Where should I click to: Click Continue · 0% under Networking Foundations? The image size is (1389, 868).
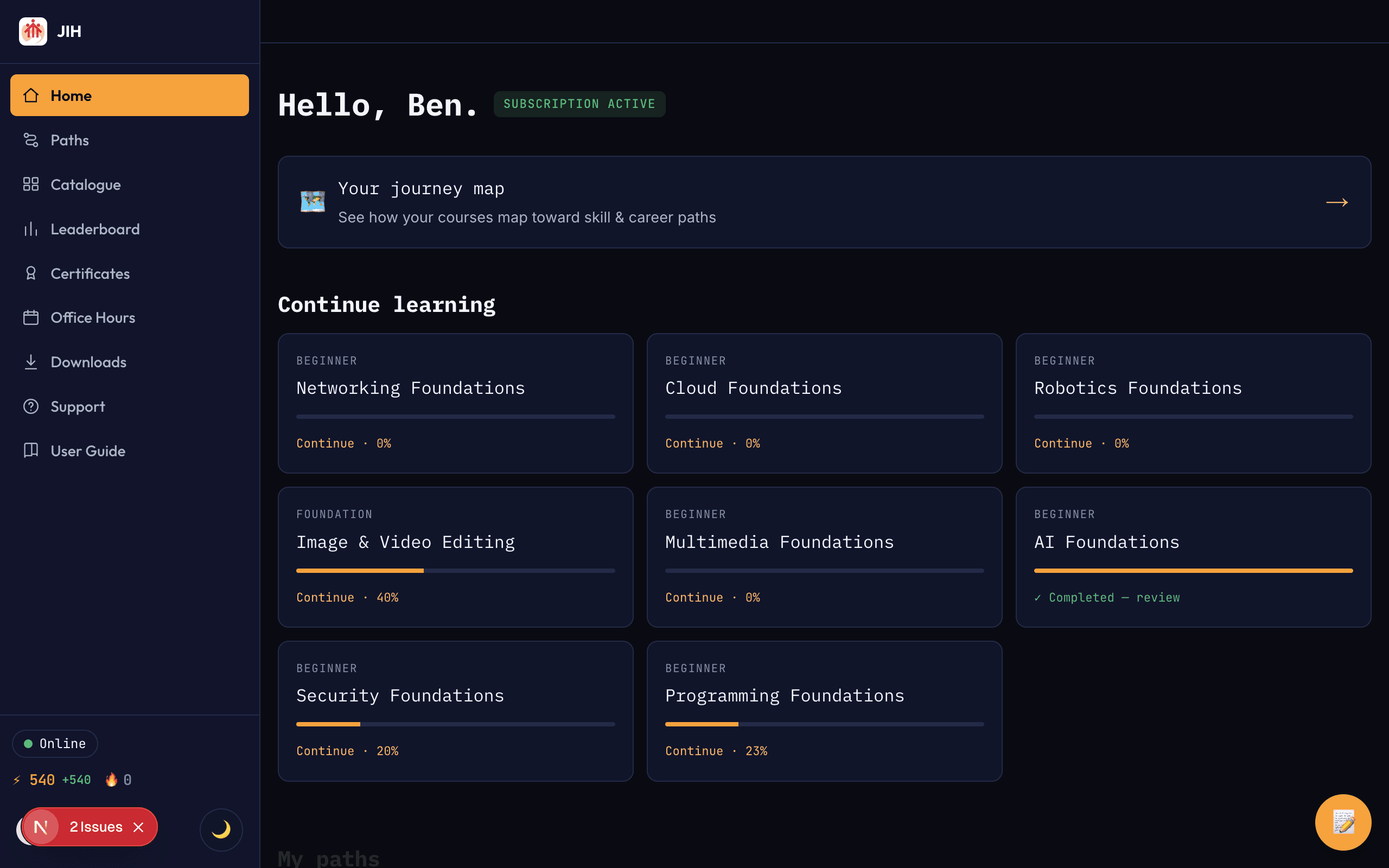pos(344,443)
